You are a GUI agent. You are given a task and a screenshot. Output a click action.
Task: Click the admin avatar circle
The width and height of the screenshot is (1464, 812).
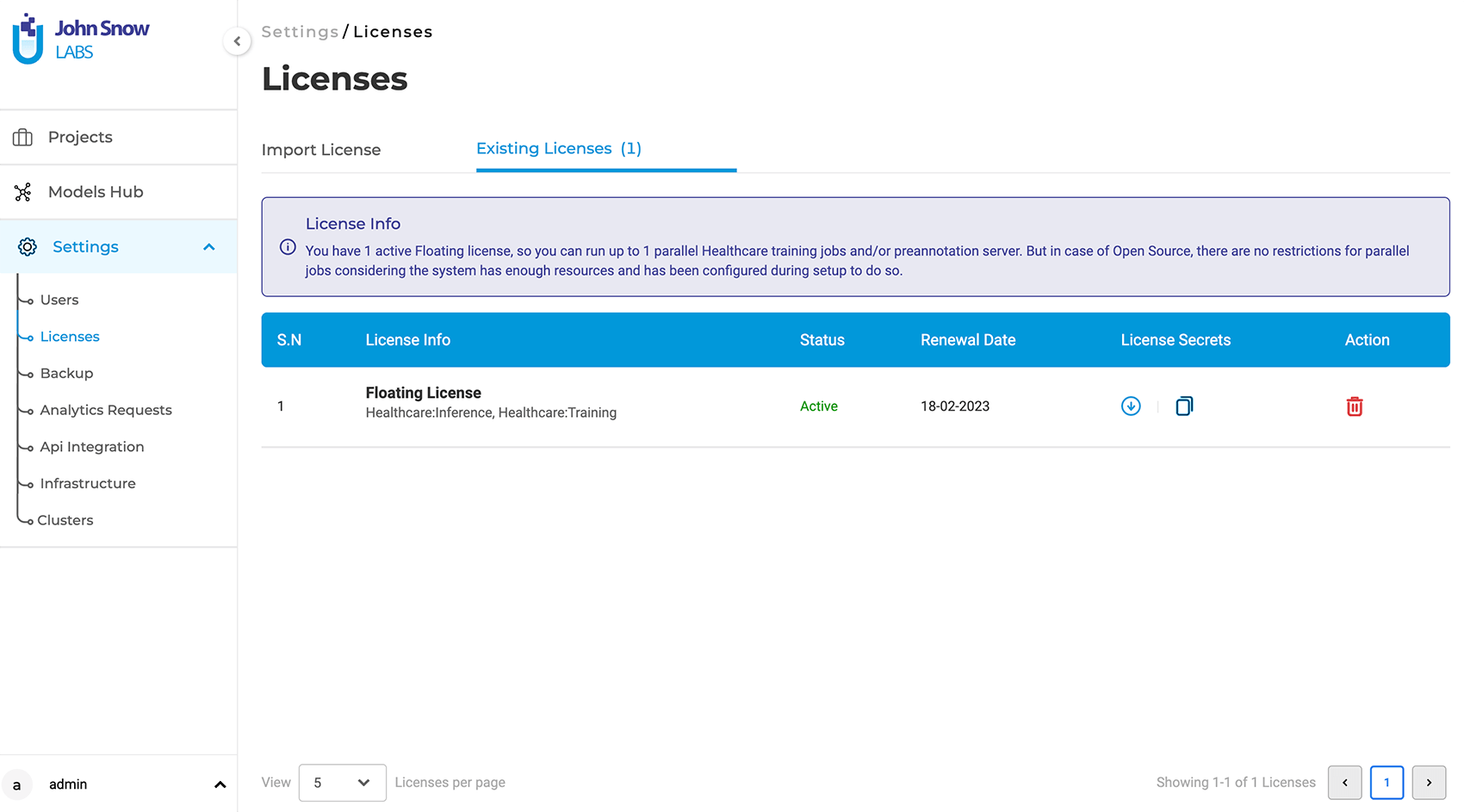[x=16, y=784]
